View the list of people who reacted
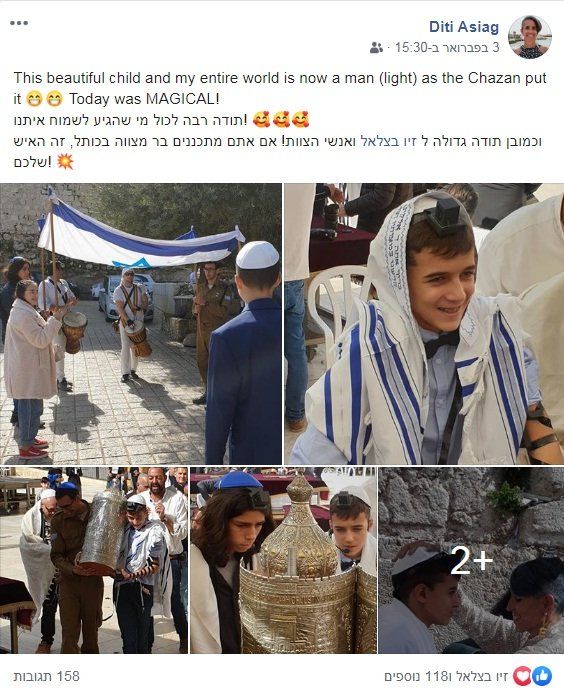Viewport: 564px width, 695px height. 446,676
